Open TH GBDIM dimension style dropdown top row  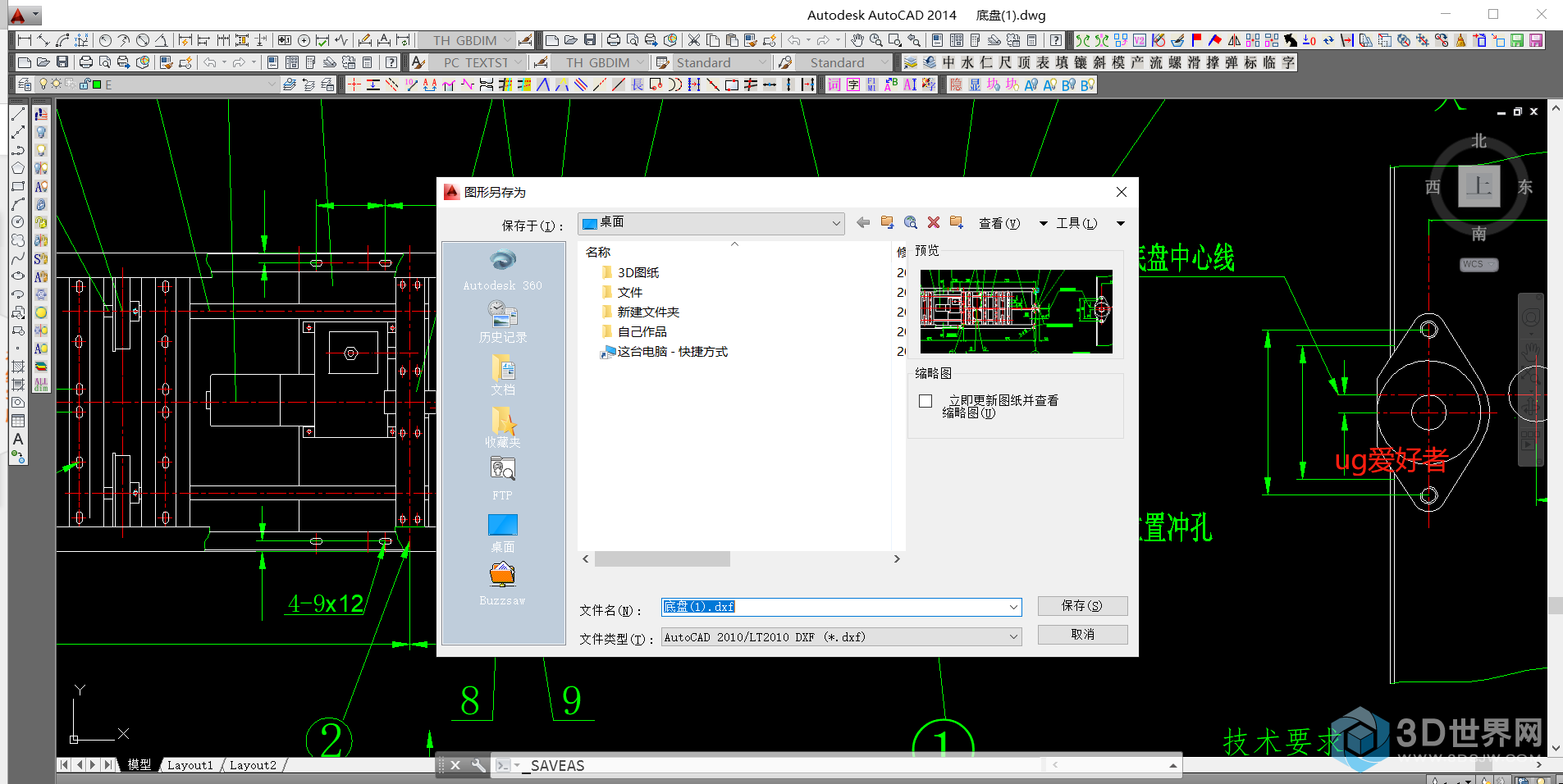tap(466, 40)
